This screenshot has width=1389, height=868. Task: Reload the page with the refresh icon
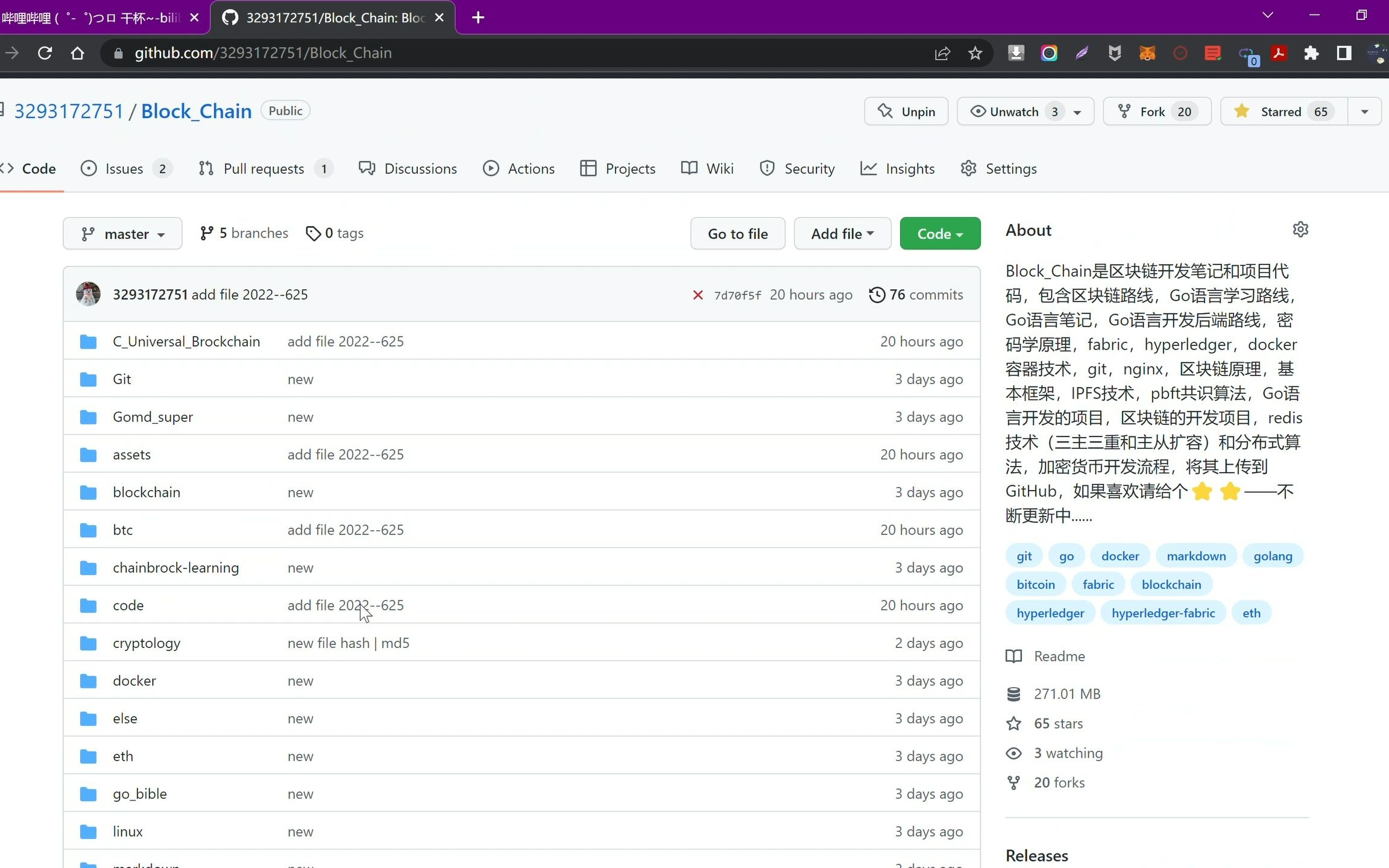click(45, 53)
